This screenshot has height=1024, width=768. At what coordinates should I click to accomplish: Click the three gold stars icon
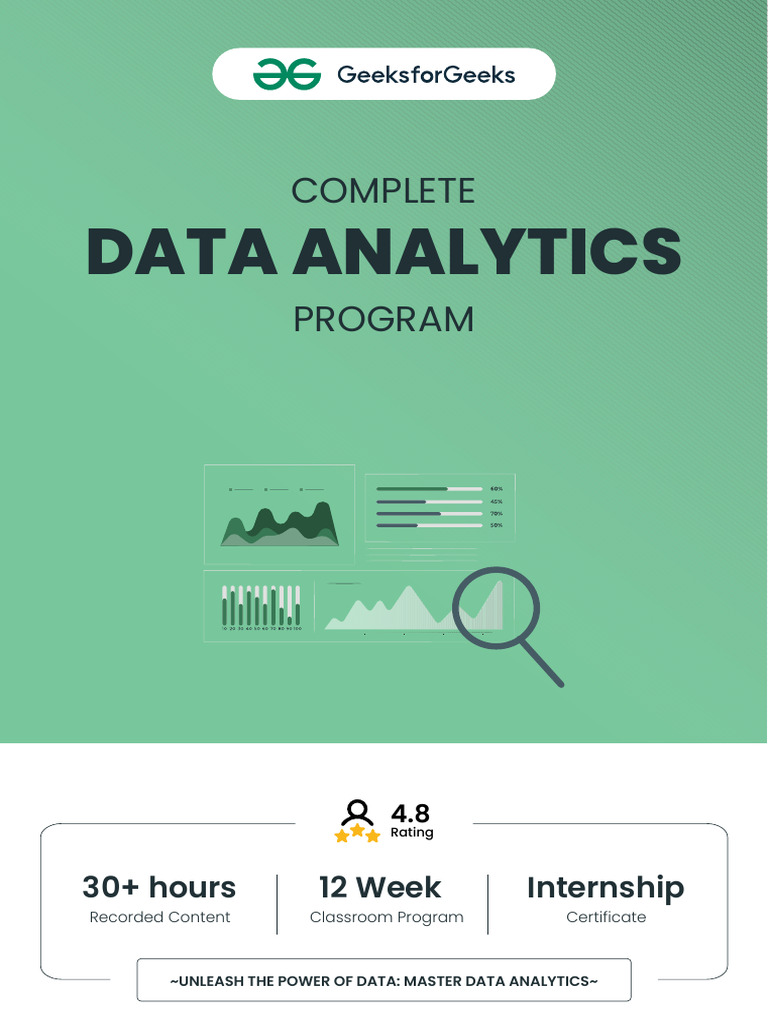(357, 834)
